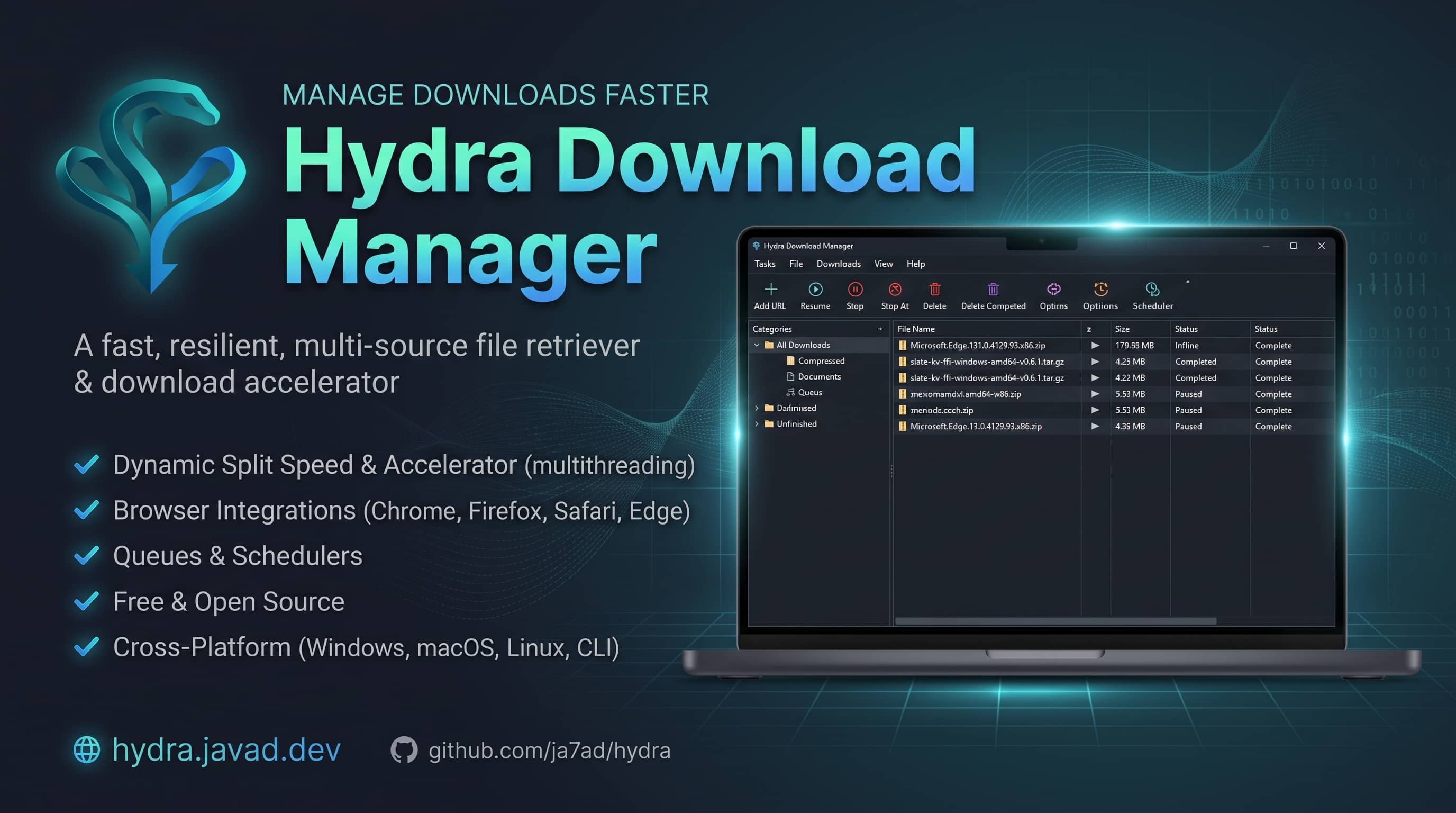Click the globe icon beside hydra.javad.dev
This screenshot has width=1456, height=813.
[87, 749]
